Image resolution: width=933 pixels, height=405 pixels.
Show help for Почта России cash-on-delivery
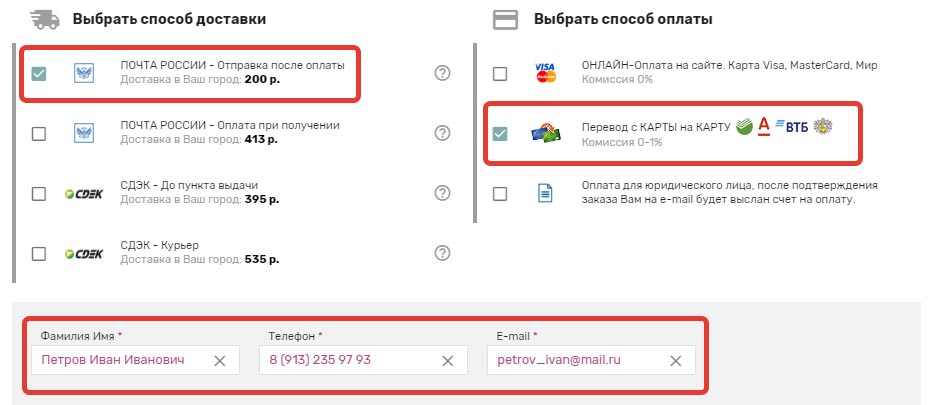click(x=443, y=133)
